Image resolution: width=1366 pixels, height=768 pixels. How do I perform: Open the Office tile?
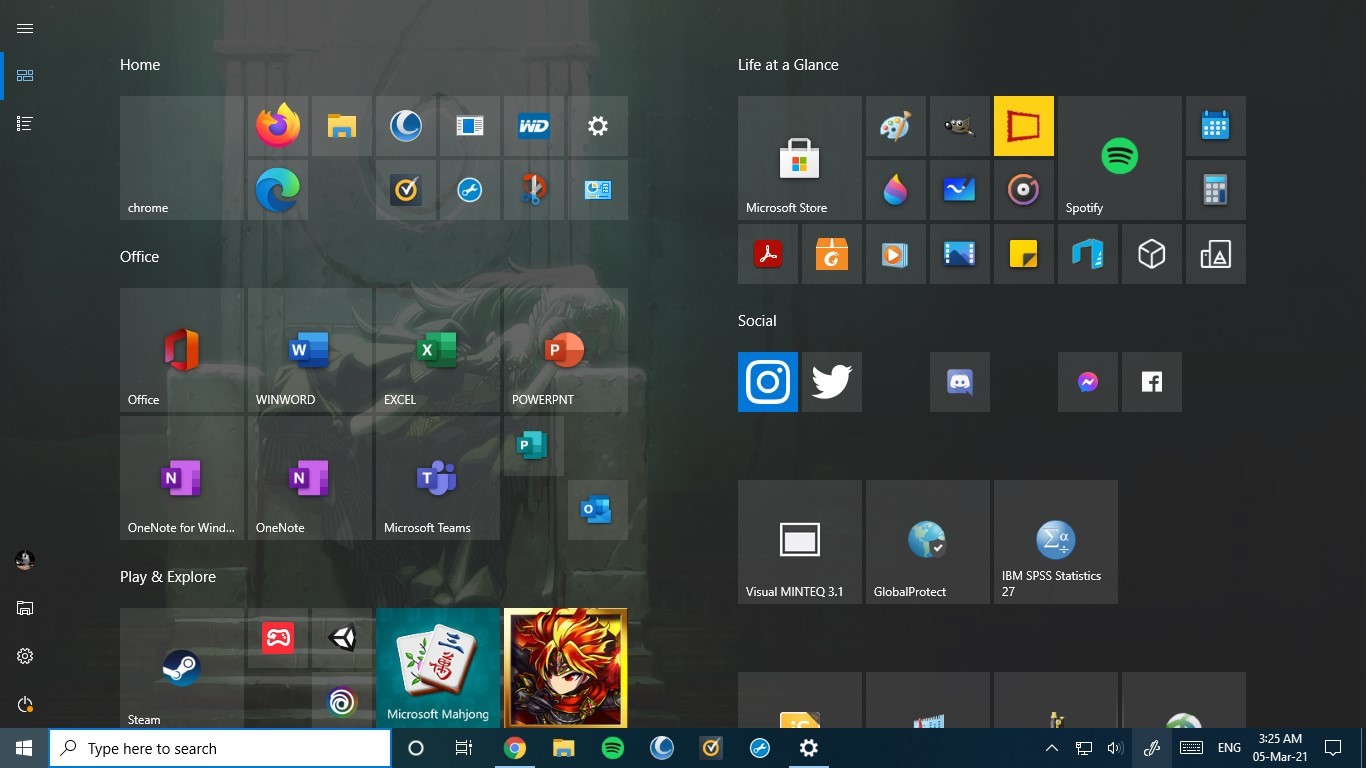[x=182, y=350]
